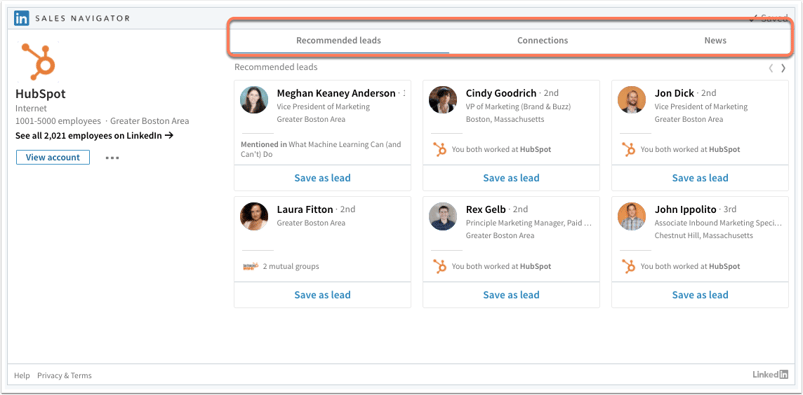The width and height of the screenshot is (803, 395).
Task: Click 'You both worked at HubSpot' under Rex Gelb
Action: click(501, 266)
